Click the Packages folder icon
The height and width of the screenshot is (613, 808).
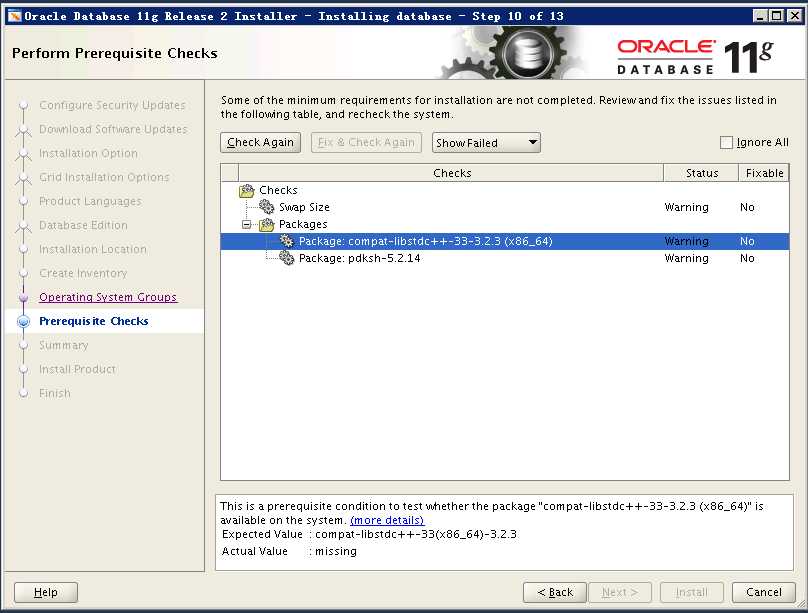click(x=266, y=224)
